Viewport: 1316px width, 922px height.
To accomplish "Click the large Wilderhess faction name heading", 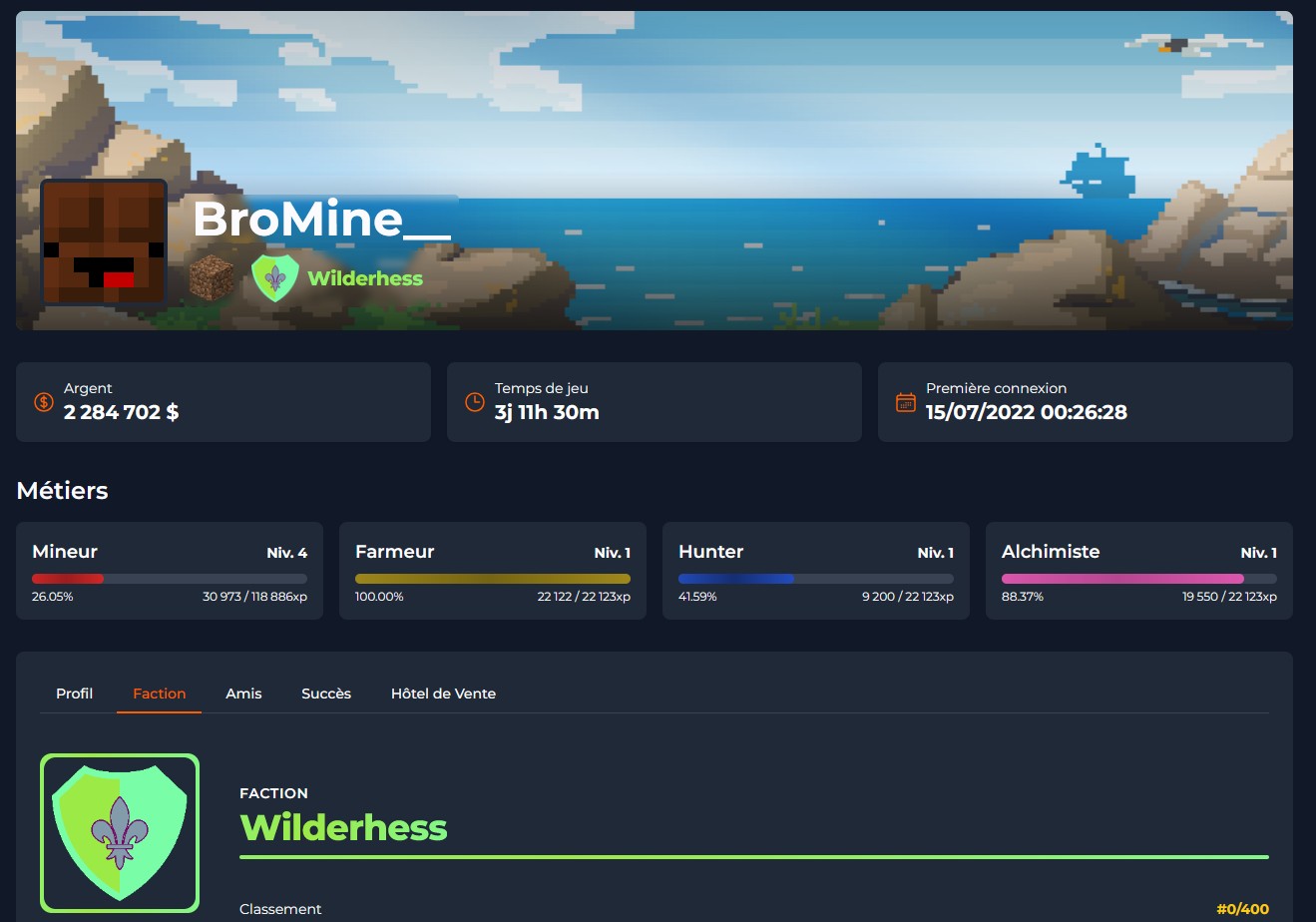I will pos(343,827).
